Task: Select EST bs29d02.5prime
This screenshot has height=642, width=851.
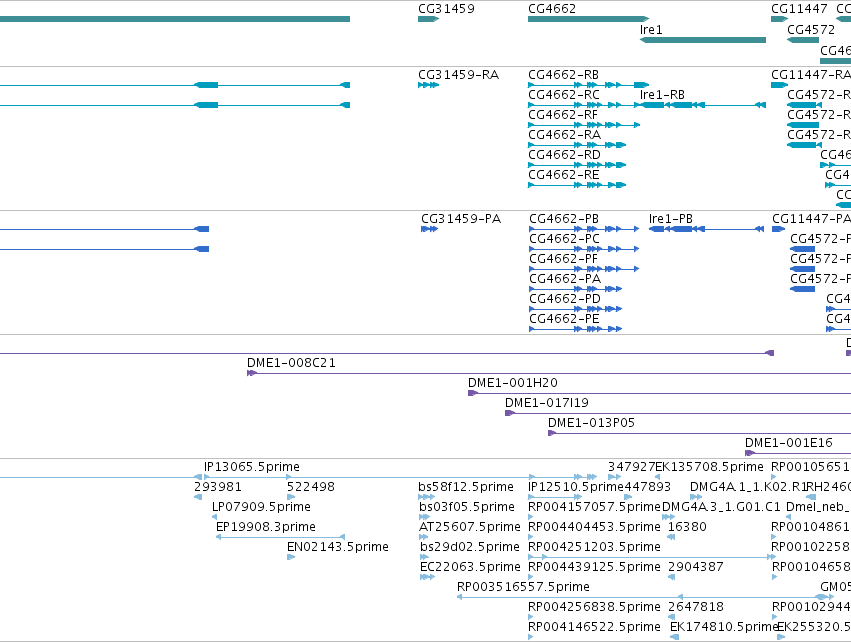Action: [x=470, y=548]
